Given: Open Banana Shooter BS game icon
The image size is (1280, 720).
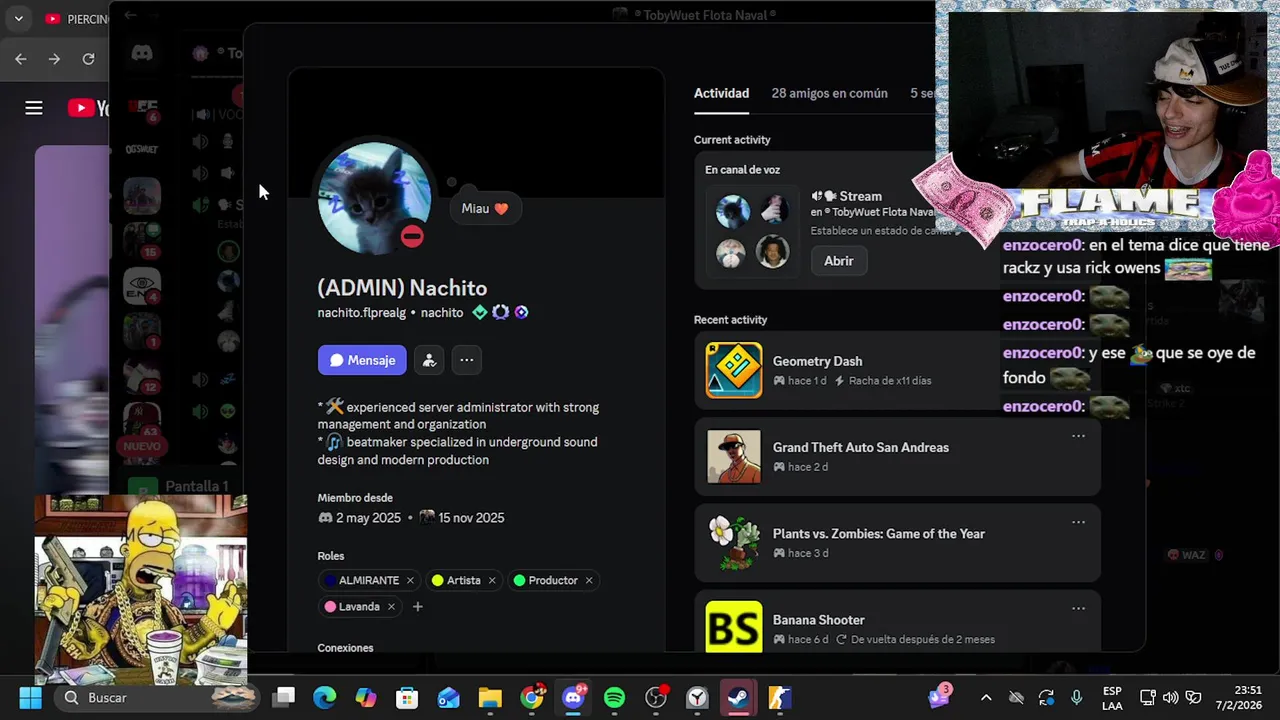Looking at the screenshot, I should 734,627.
